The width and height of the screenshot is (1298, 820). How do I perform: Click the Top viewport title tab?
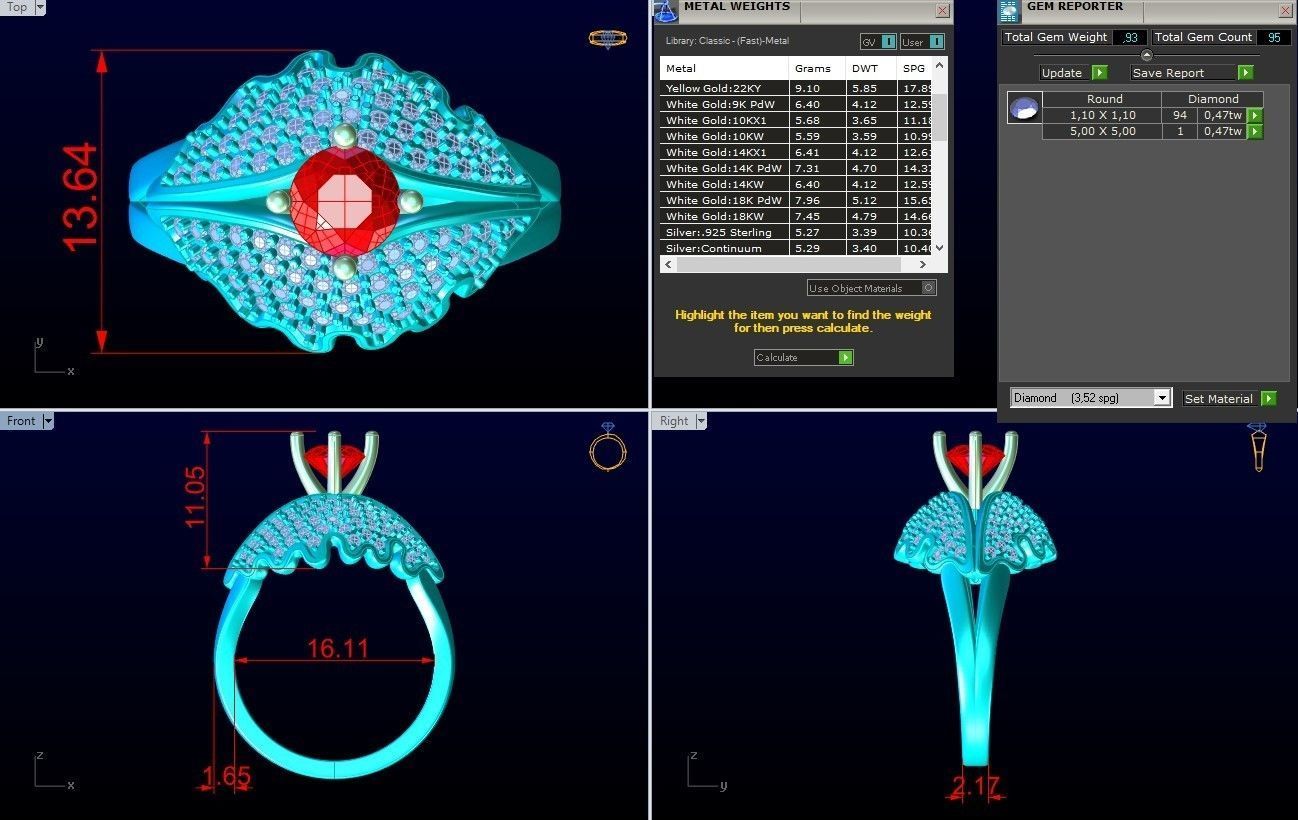17,7
